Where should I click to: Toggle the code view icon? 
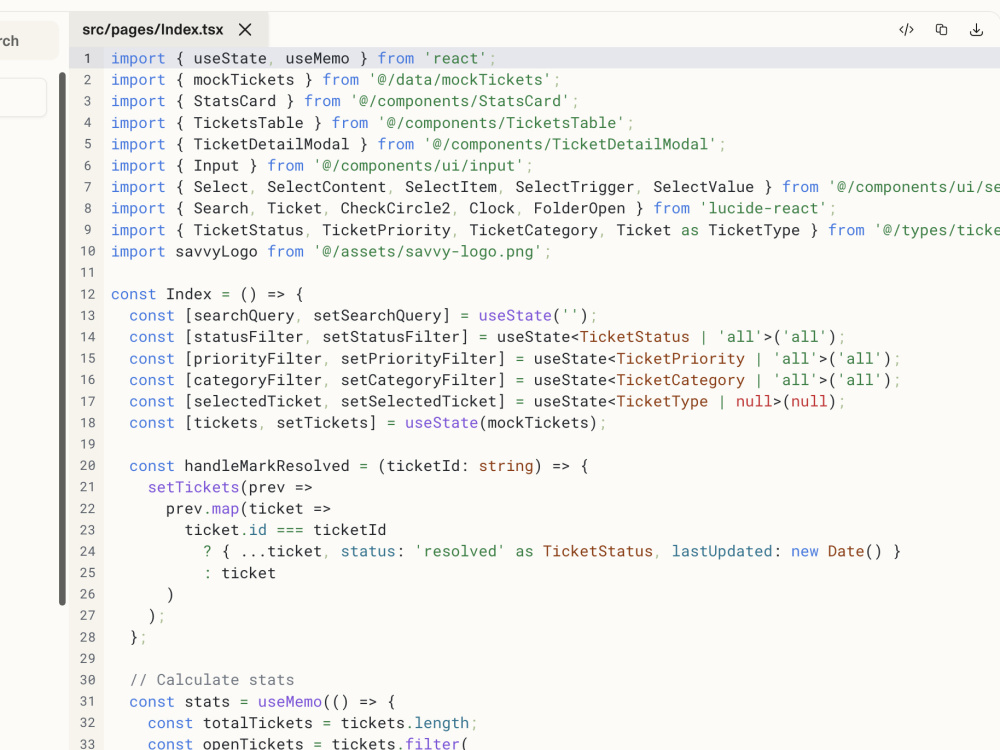[x=906, y=30]
